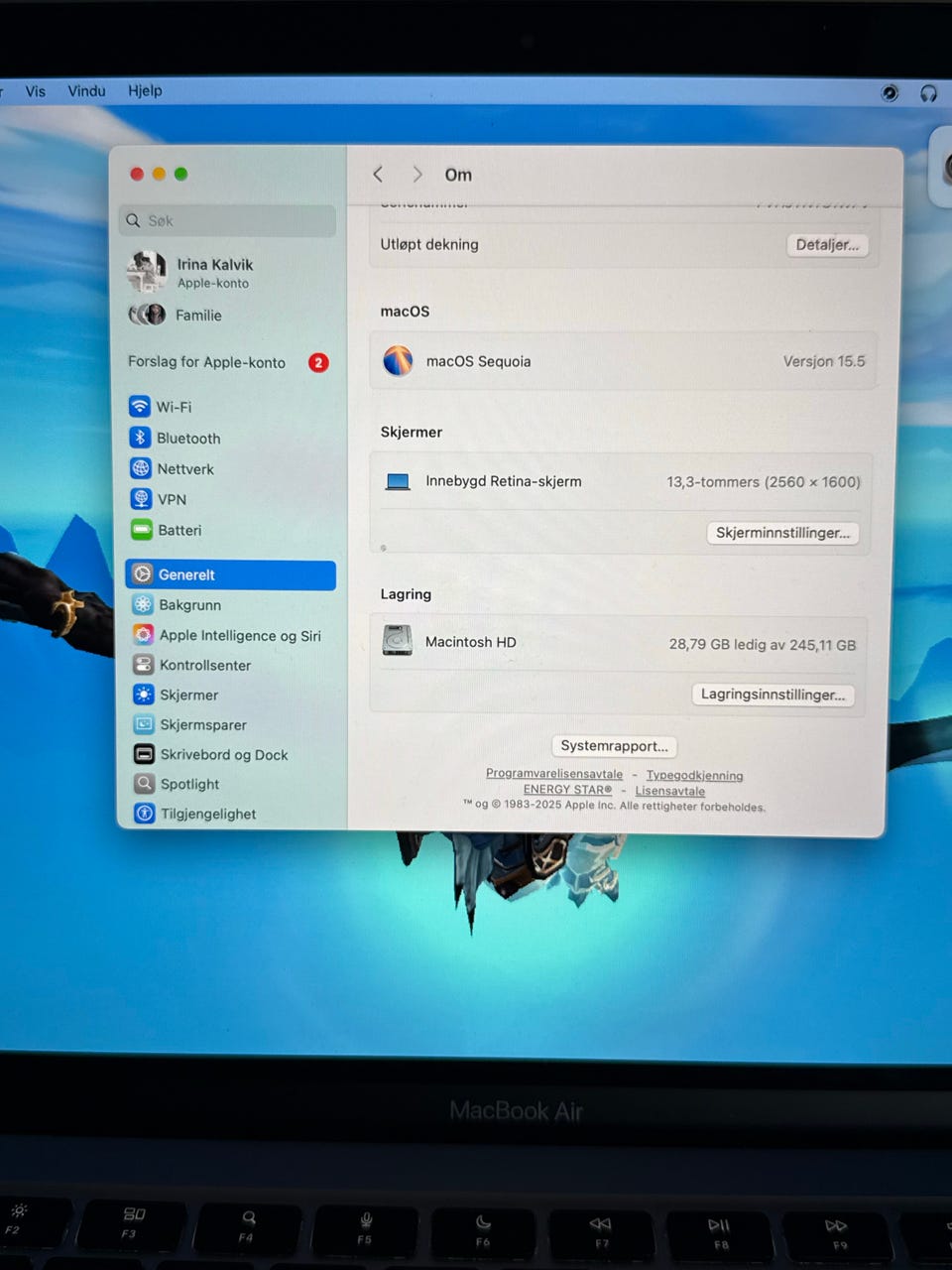Screen dimensions: 952x1270
Task: Open the Bakgrunn icon in sidebar
Action: coord(143,604)
